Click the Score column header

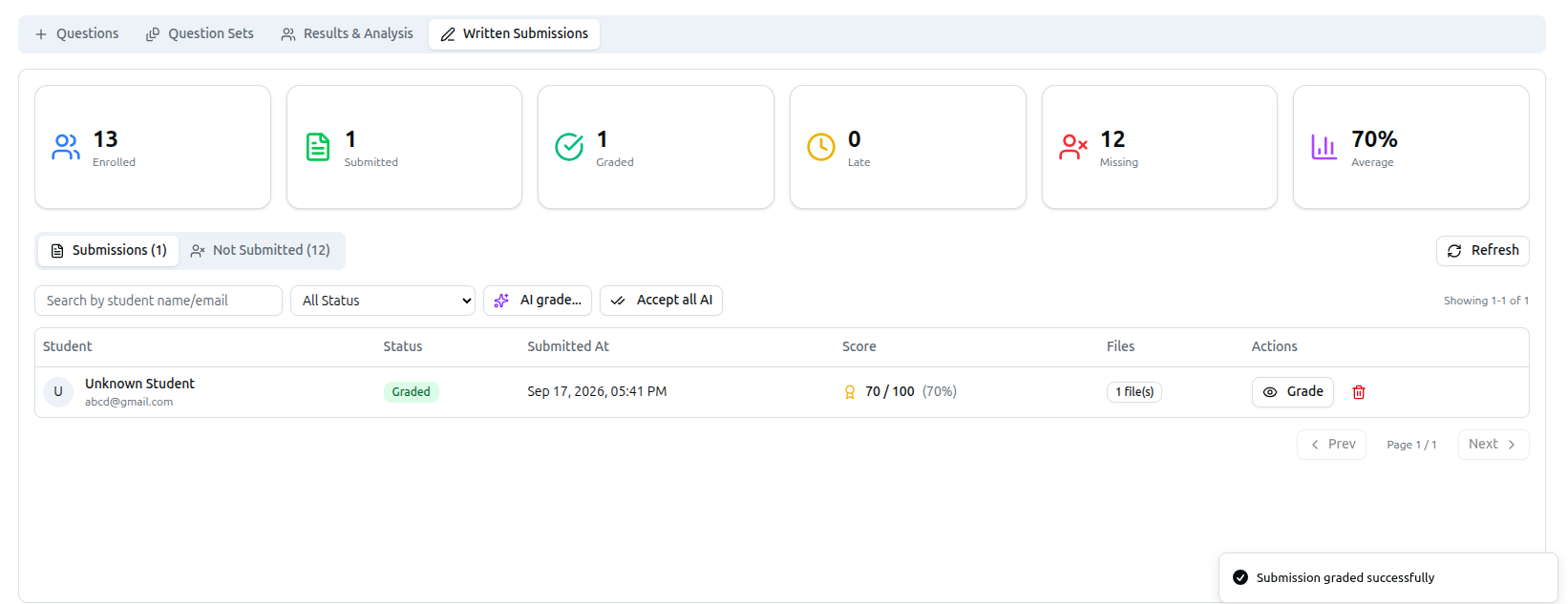[859, 346]
